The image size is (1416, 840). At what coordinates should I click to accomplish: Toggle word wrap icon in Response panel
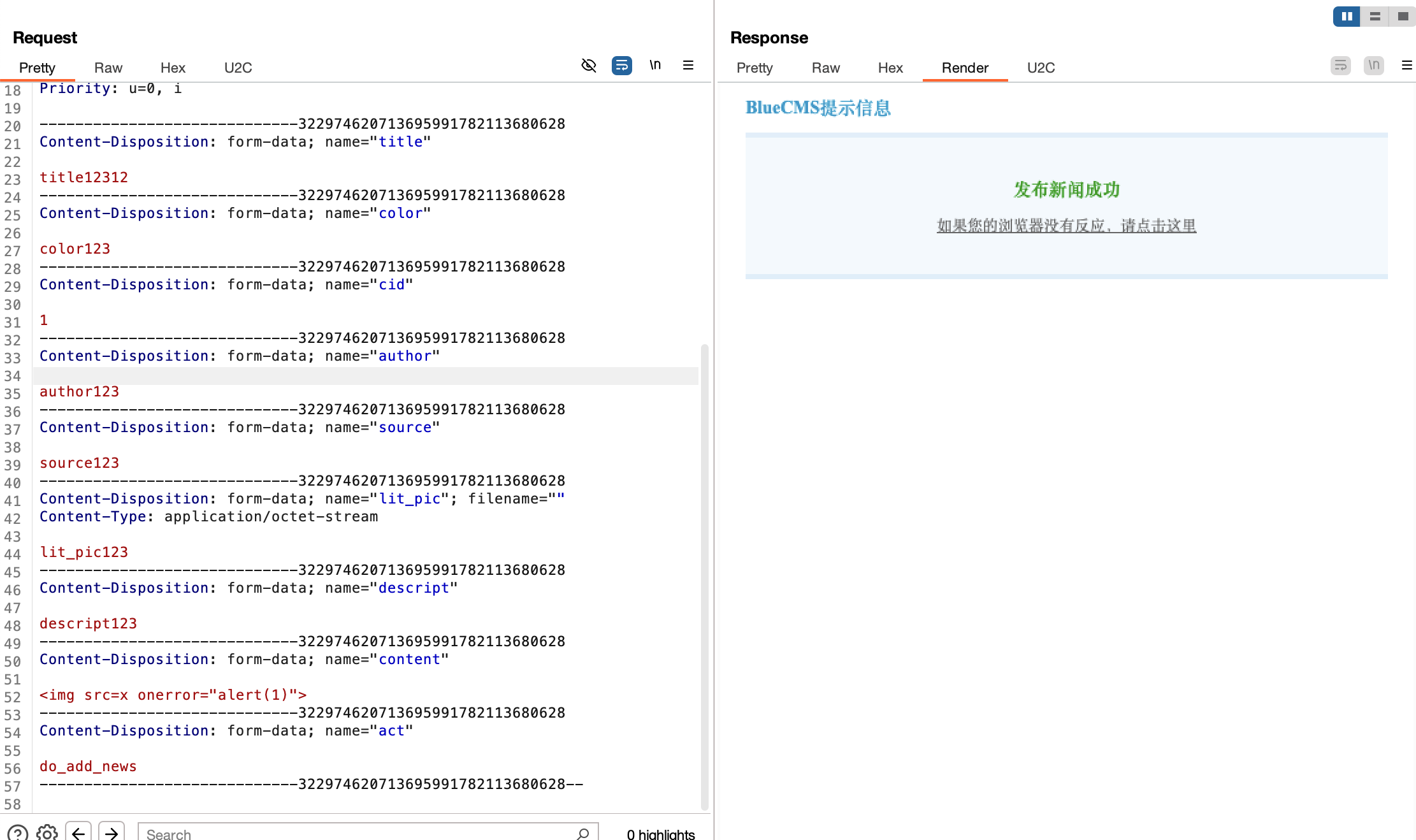point(1341,65)
